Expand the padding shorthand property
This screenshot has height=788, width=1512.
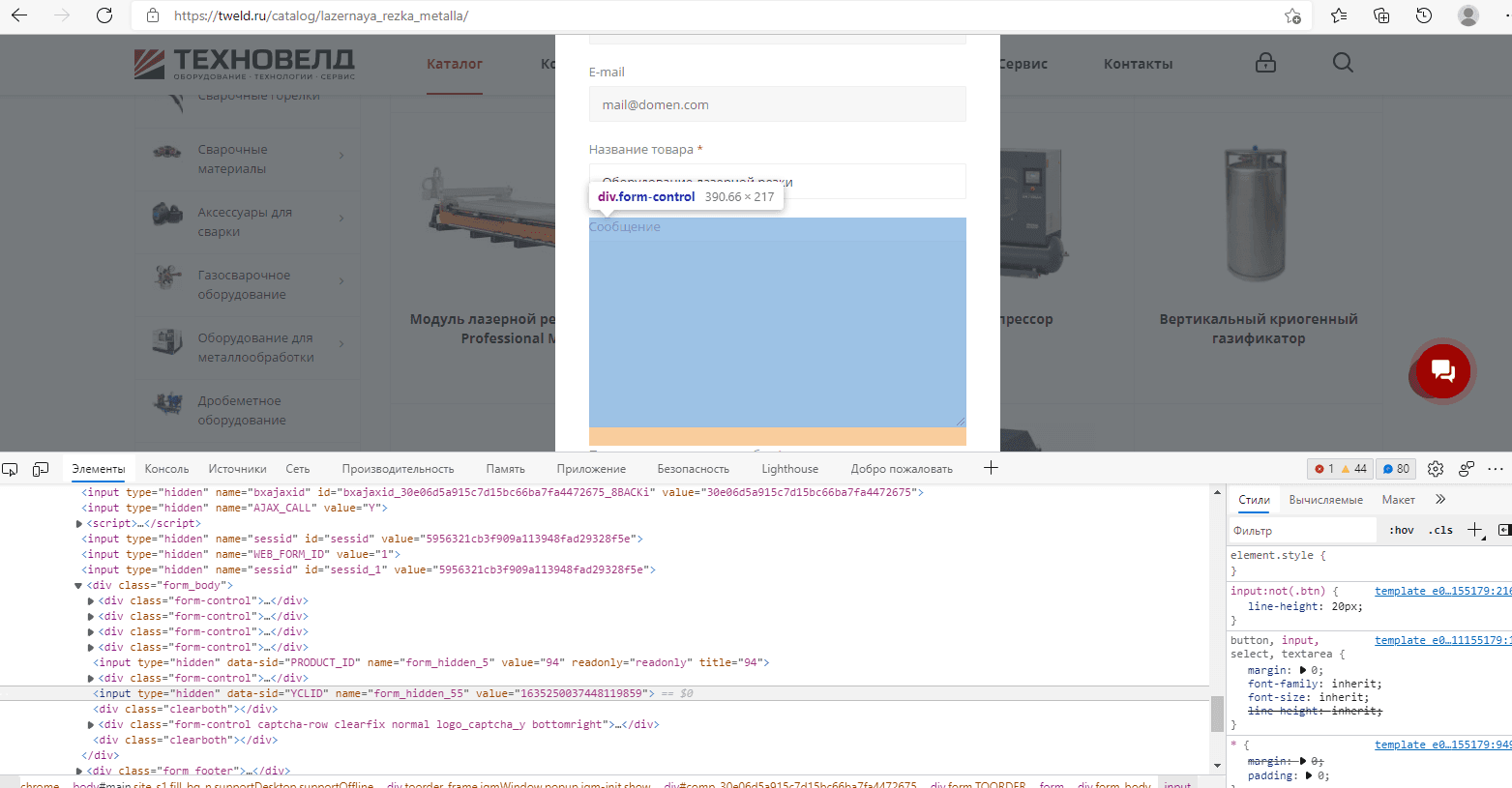1309,775
